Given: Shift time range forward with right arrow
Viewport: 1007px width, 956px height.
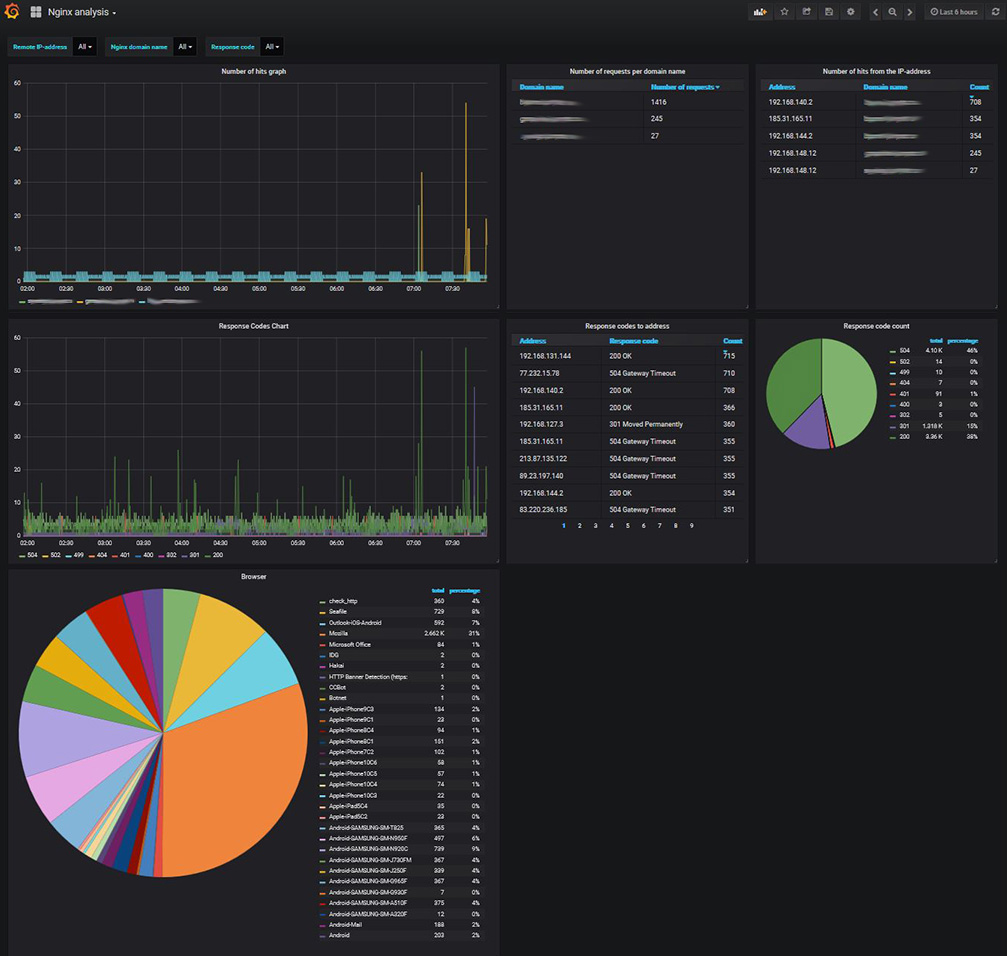Looking at the screenshot, I should pos(909,12).
